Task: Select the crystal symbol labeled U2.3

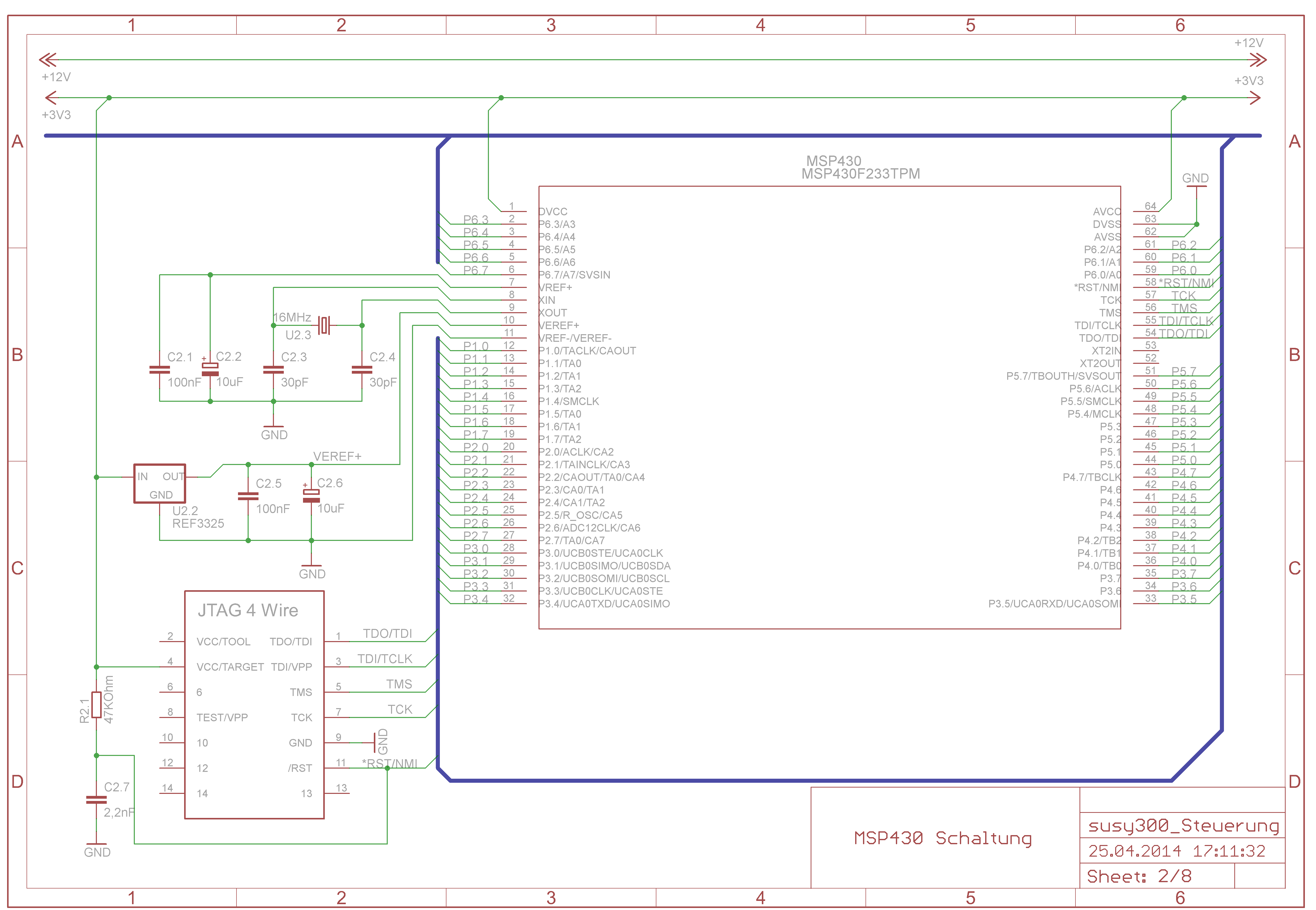Action: [324, 326]
